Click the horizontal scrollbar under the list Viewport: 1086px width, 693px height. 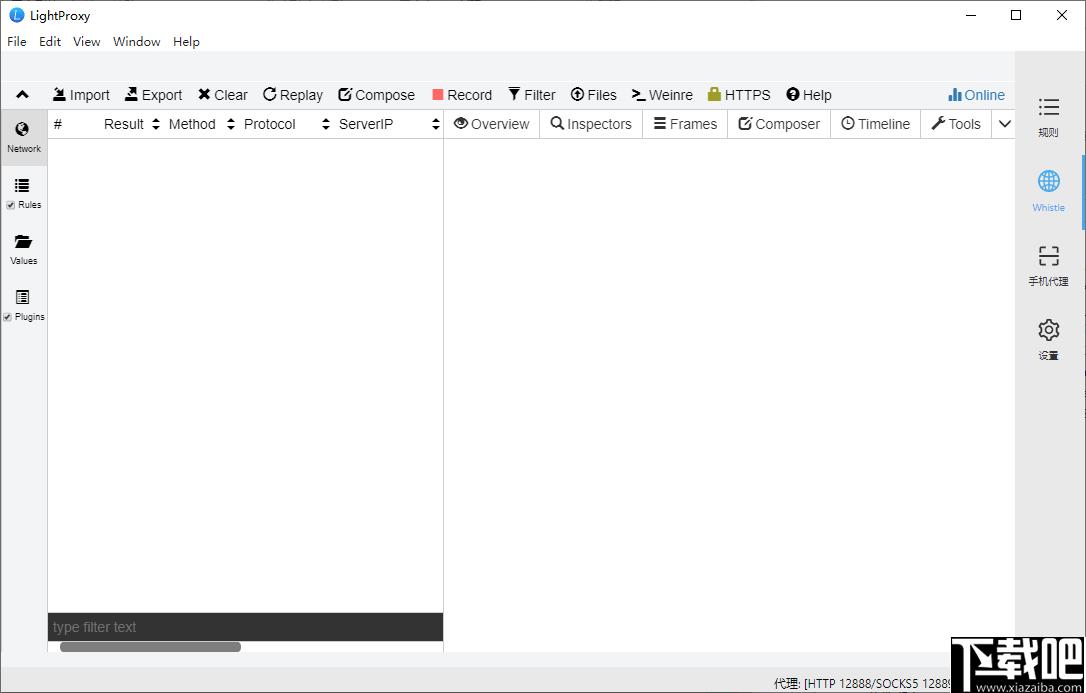pyautogui.click(x=150, y=647)
